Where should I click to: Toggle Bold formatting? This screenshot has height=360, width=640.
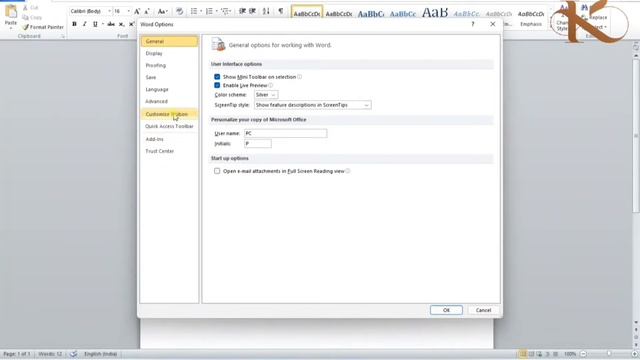click(74, 24)
